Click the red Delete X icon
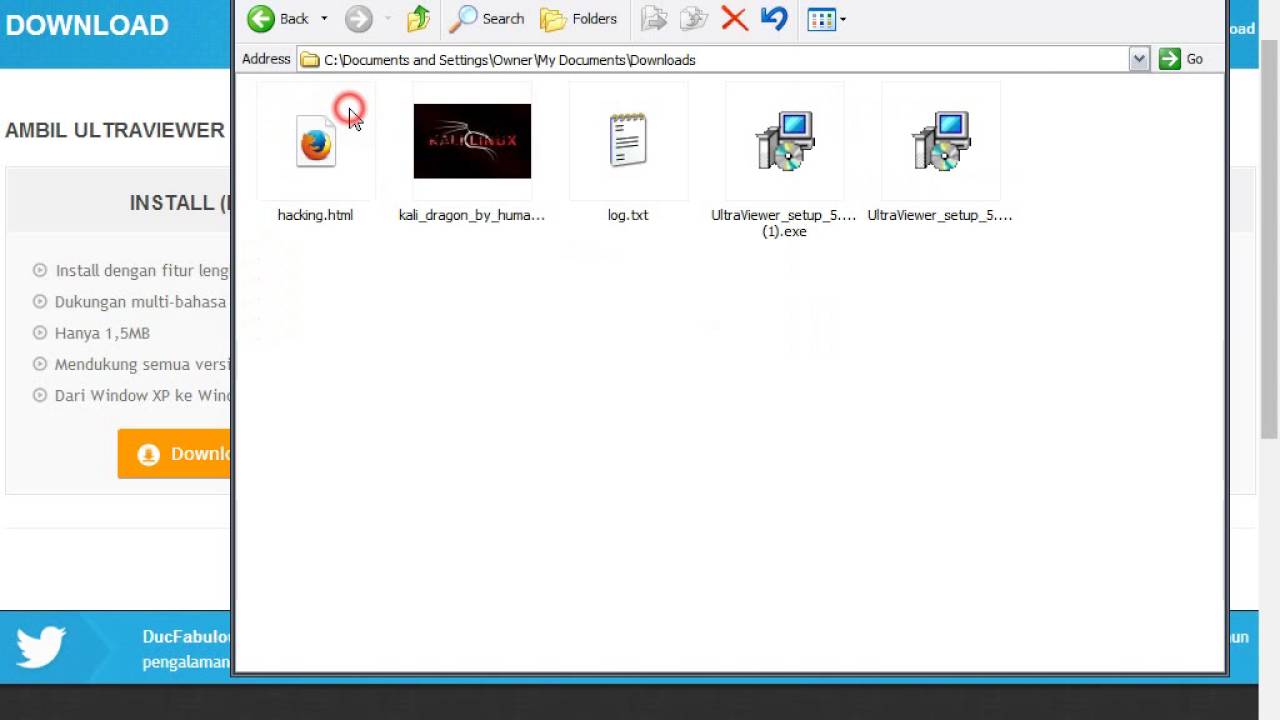The width and height of the screenshot is (1280, 720). pyautogui.click(x=734, y=18)
